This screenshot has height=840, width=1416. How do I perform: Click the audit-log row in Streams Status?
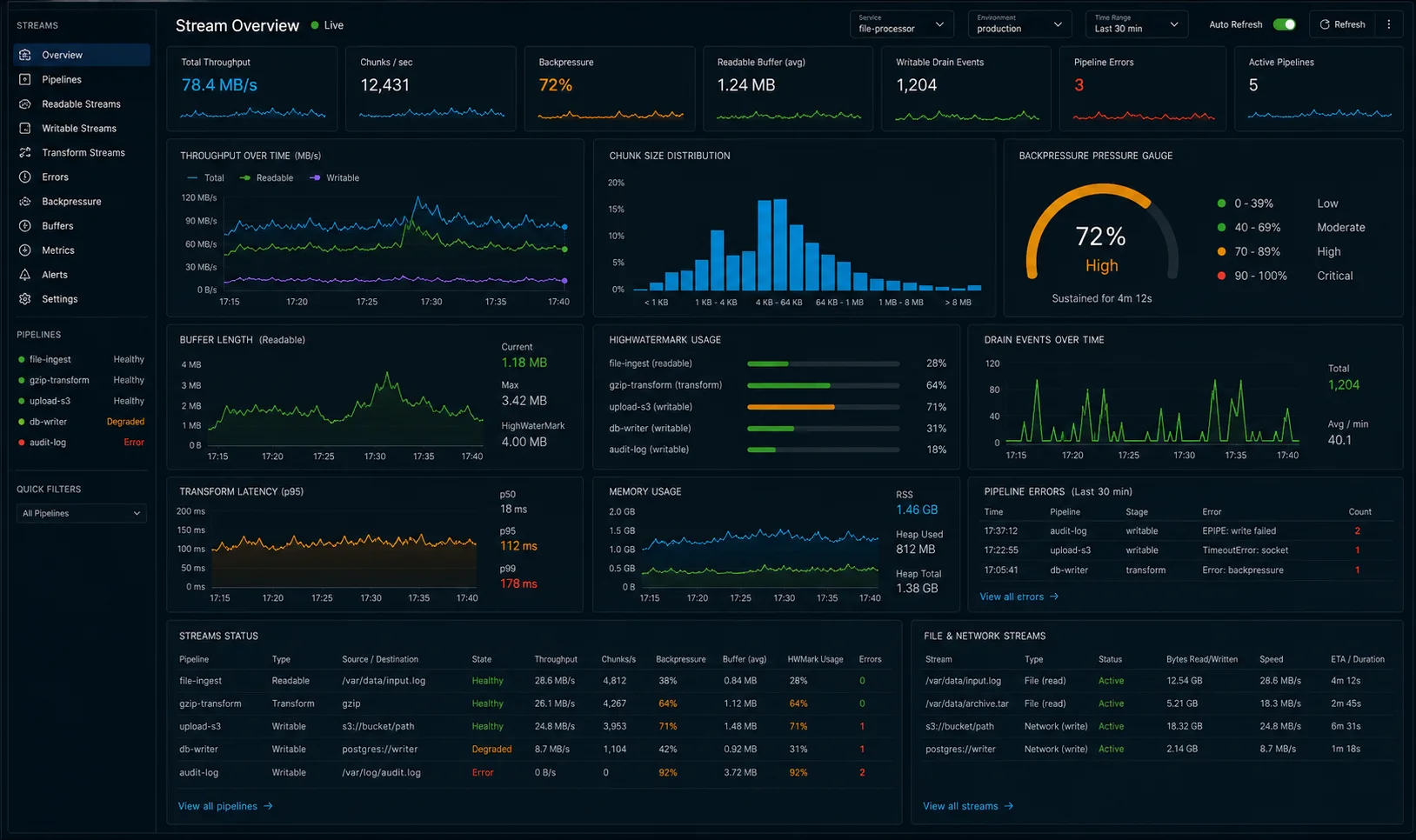[534, 772]
